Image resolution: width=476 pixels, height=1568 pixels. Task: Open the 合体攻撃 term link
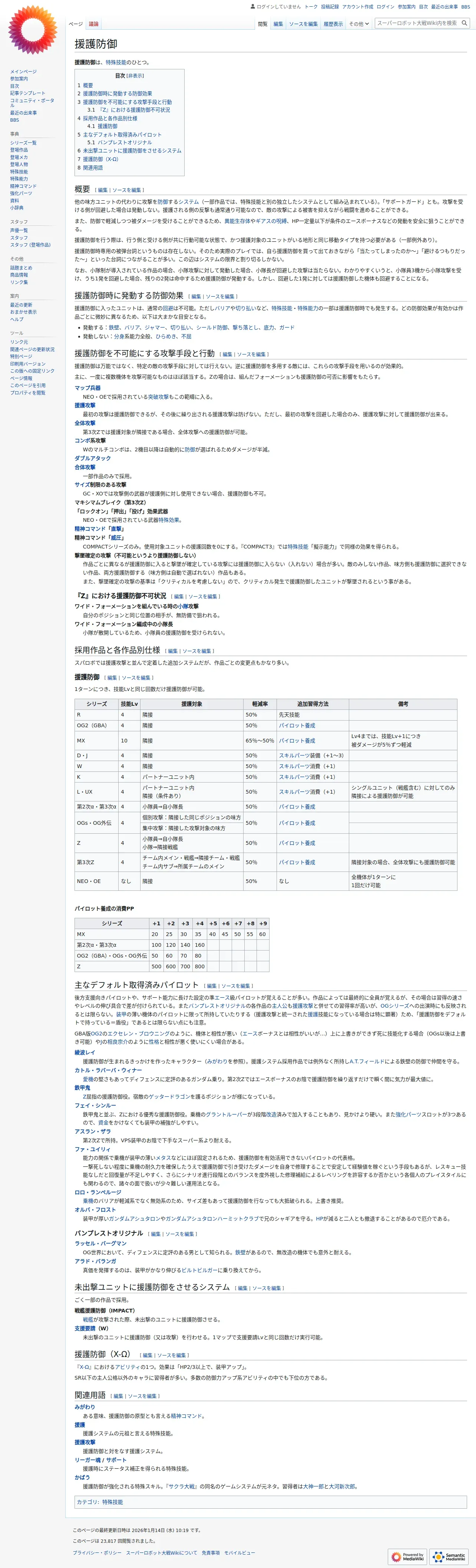click(85, 468)
